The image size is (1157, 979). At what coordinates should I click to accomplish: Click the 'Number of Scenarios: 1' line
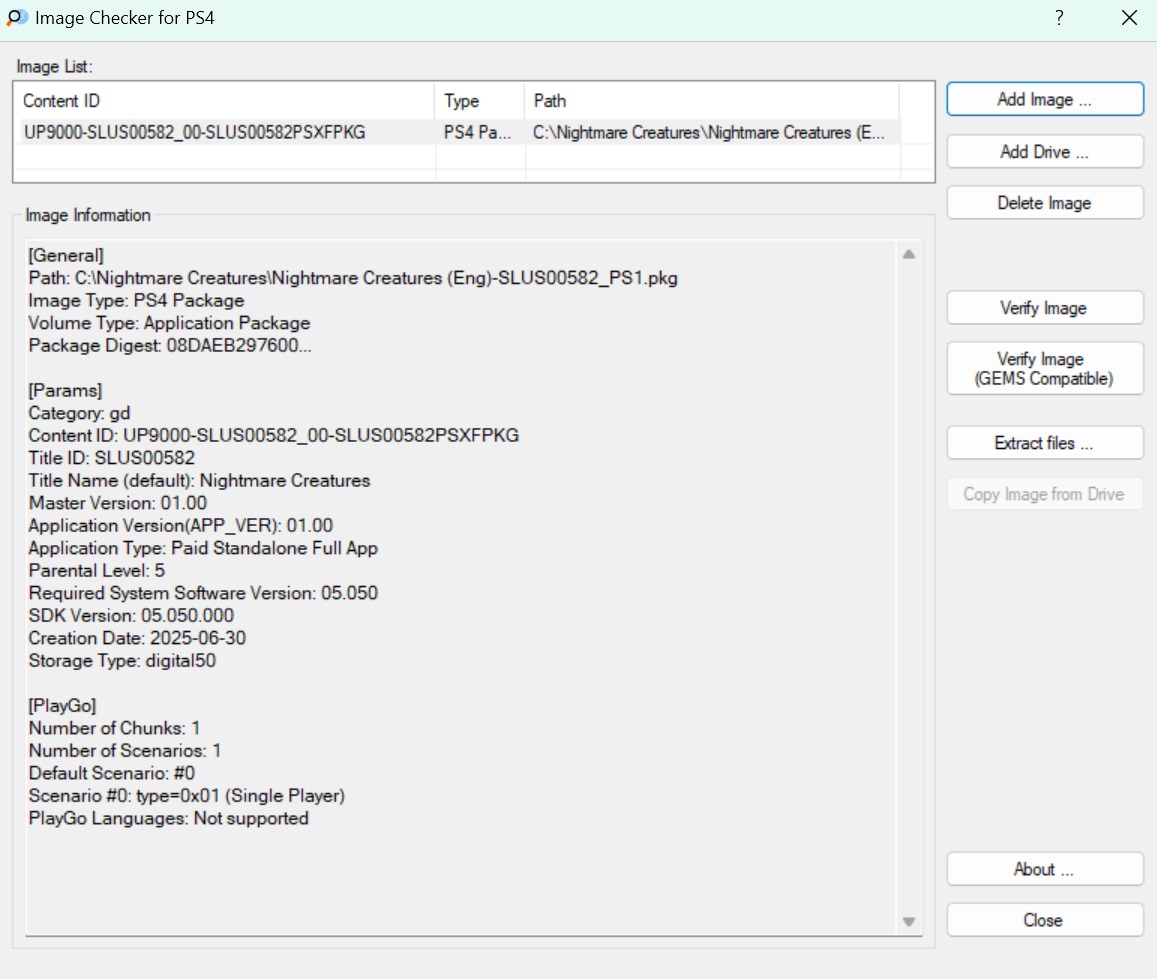click(x=125, y=750)
